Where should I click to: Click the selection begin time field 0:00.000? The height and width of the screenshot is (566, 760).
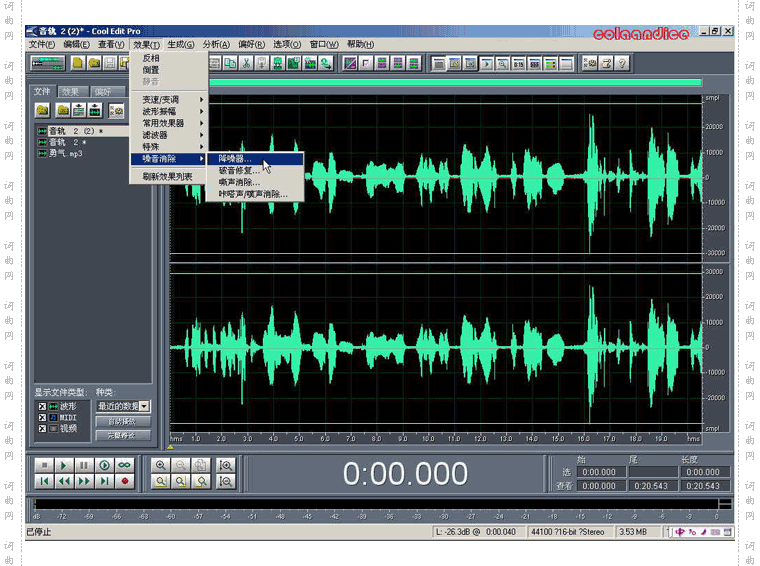(x=600, y=472)
